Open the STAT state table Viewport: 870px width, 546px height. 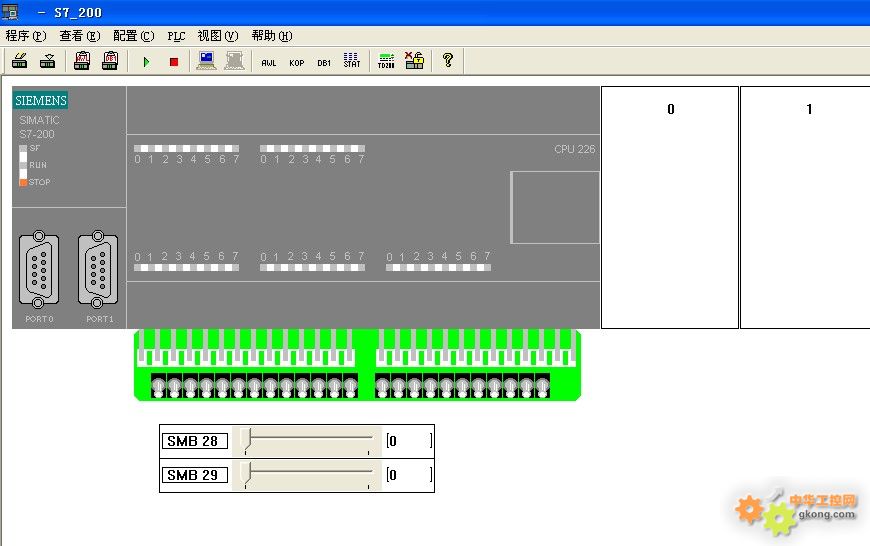point(352,60)
